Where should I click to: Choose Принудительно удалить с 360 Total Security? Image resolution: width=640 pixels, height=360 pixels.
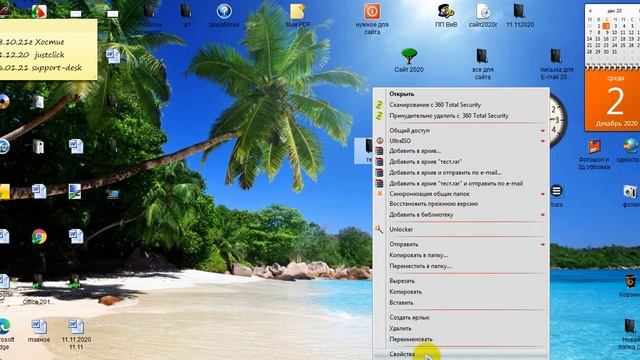(449, 116)
